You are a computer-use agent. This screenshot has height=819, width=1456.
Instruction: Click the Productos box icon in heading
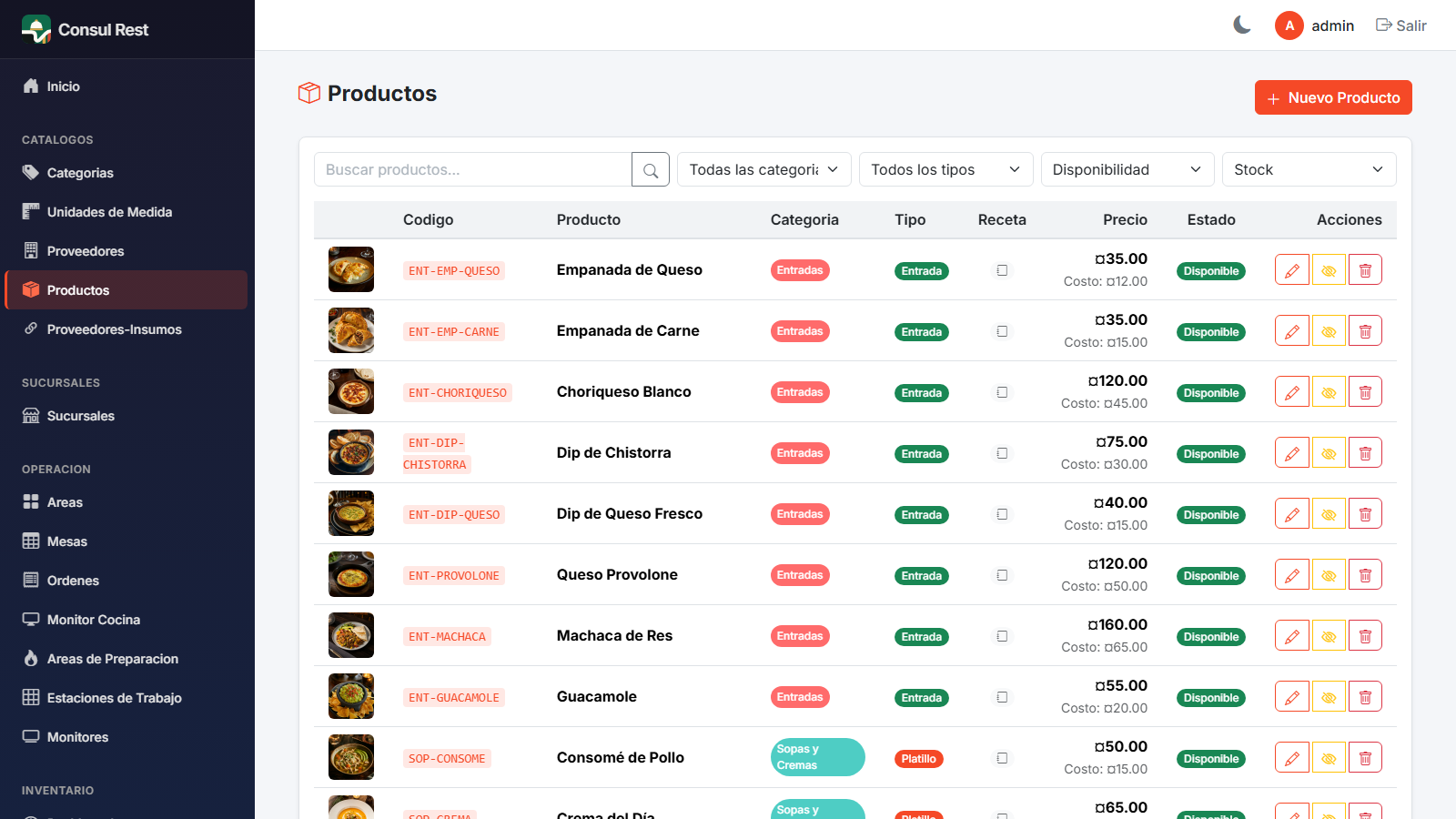coord(309,93)
